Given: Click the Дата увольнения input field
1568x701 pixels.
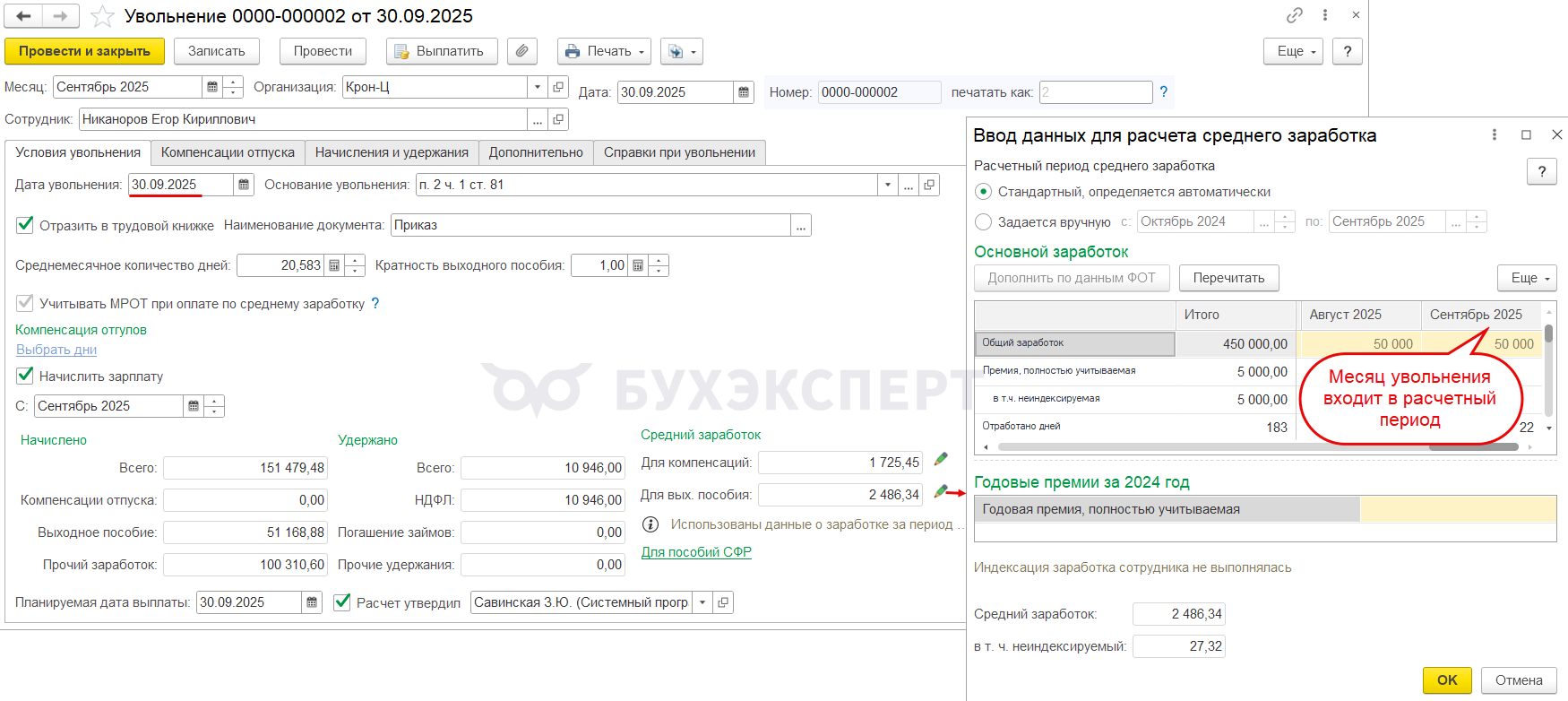Looking at the screenshot, I should click(x=180, y=185).
